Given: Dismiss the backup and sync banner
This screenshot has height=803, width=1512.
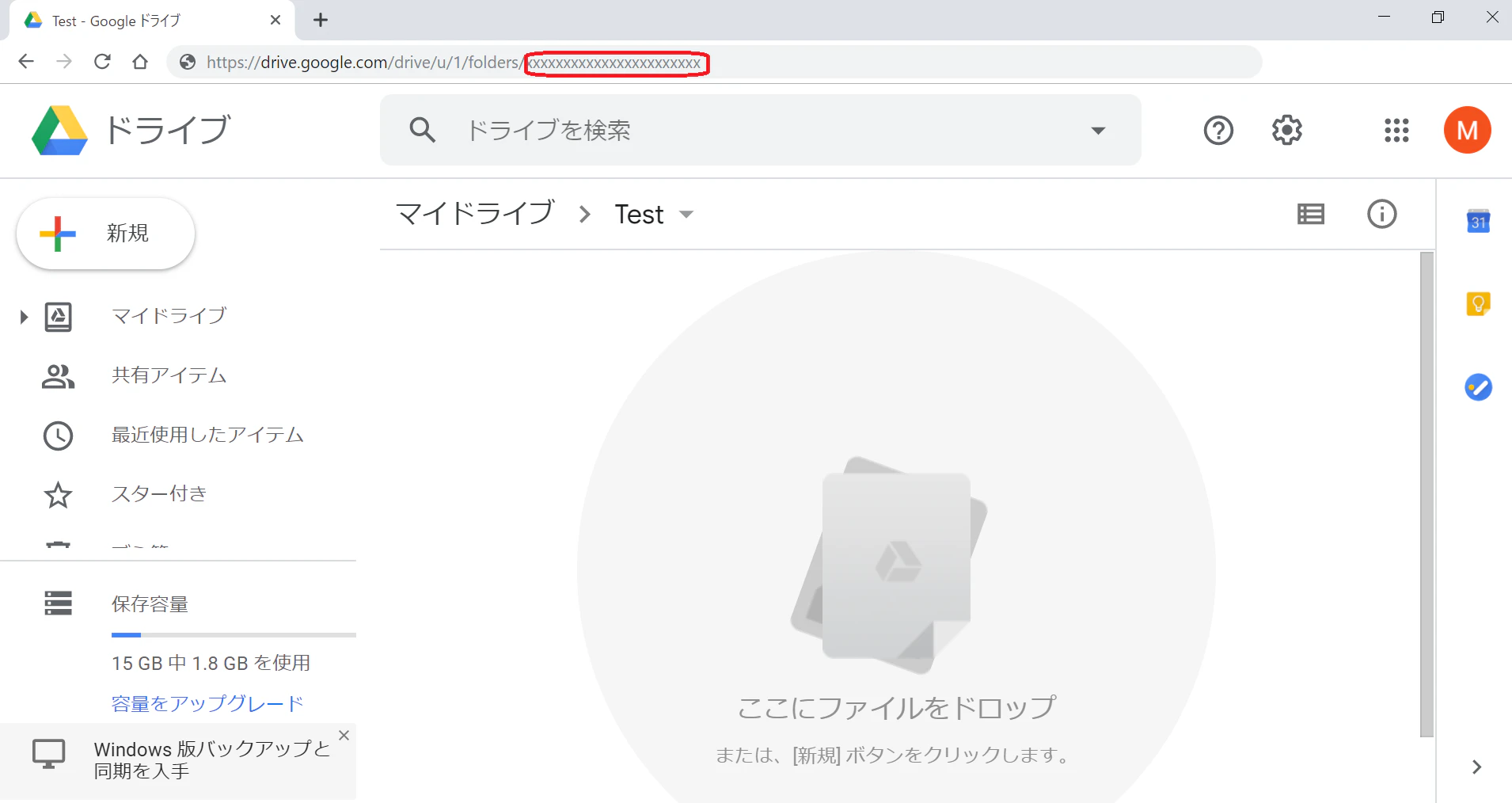Looking at the screenshot, I should (344, 736).
